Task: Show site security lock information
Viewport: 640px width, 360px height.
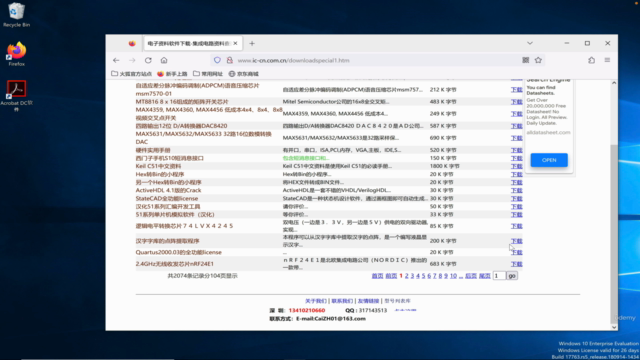Action: (230, 60)
